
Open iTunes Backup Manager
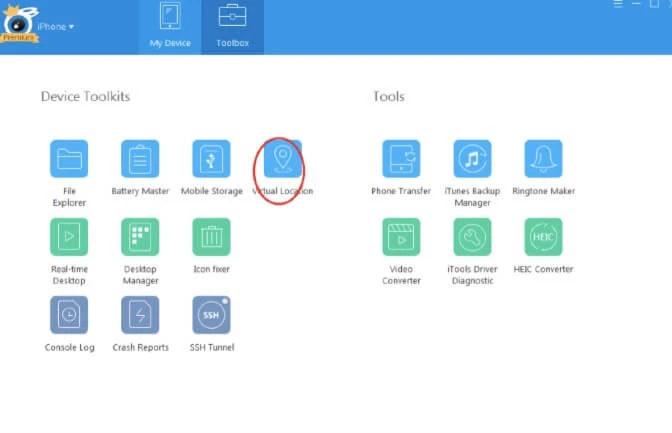click(x=472, y=159)
